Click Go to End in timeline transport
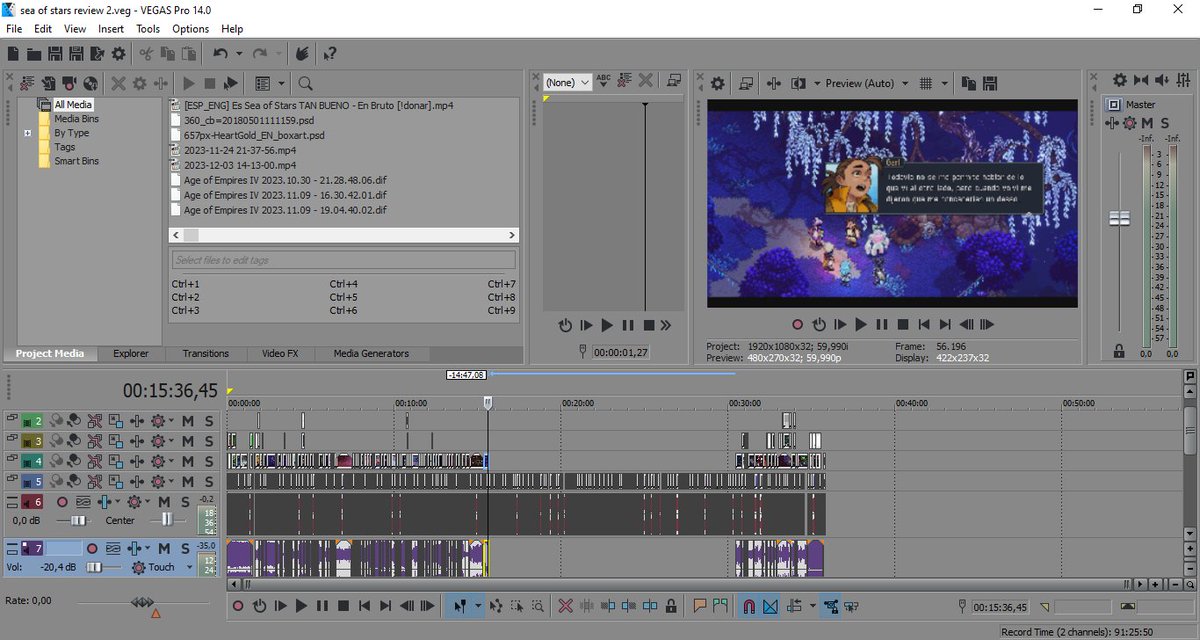Screen dimensions: 1200x640 click(386, 606)
